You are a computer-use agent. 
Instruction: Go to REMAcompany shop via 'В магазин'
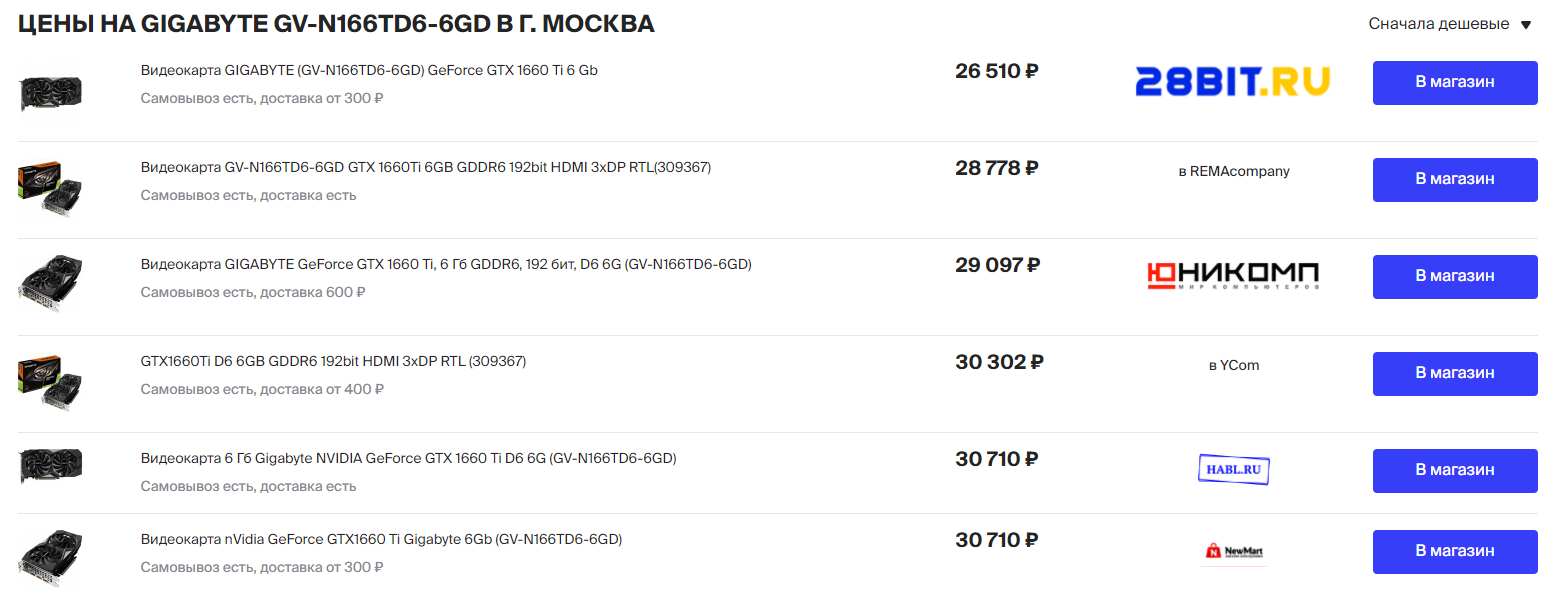tap(1454, 179)
